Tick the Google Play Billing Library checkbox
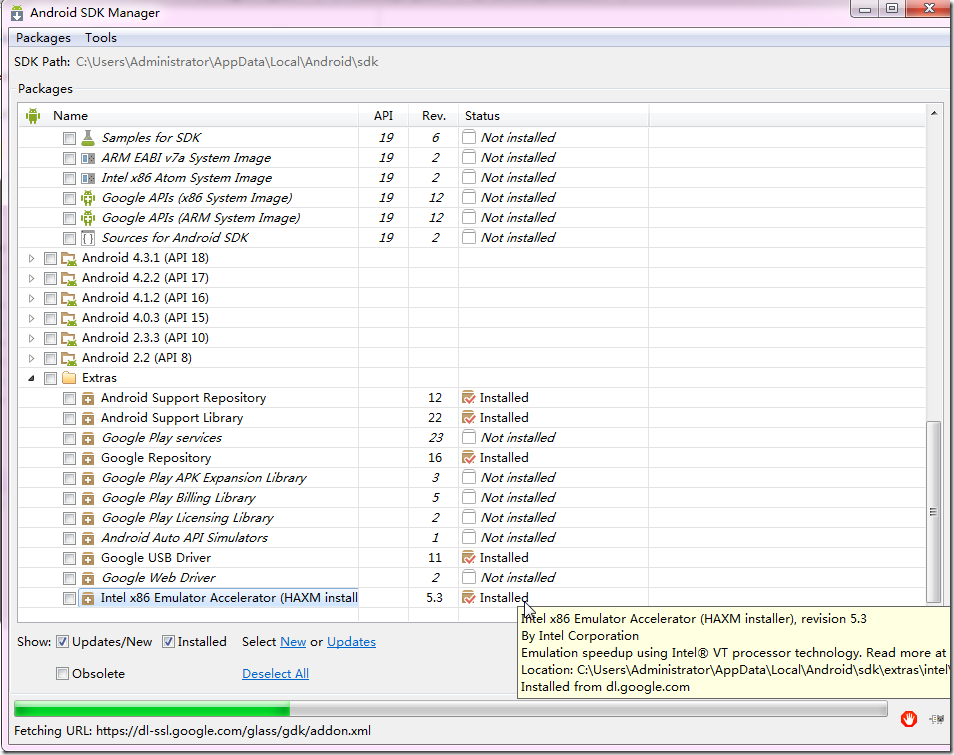This screenshot has width=954, height=755. (x=69, y=499)
